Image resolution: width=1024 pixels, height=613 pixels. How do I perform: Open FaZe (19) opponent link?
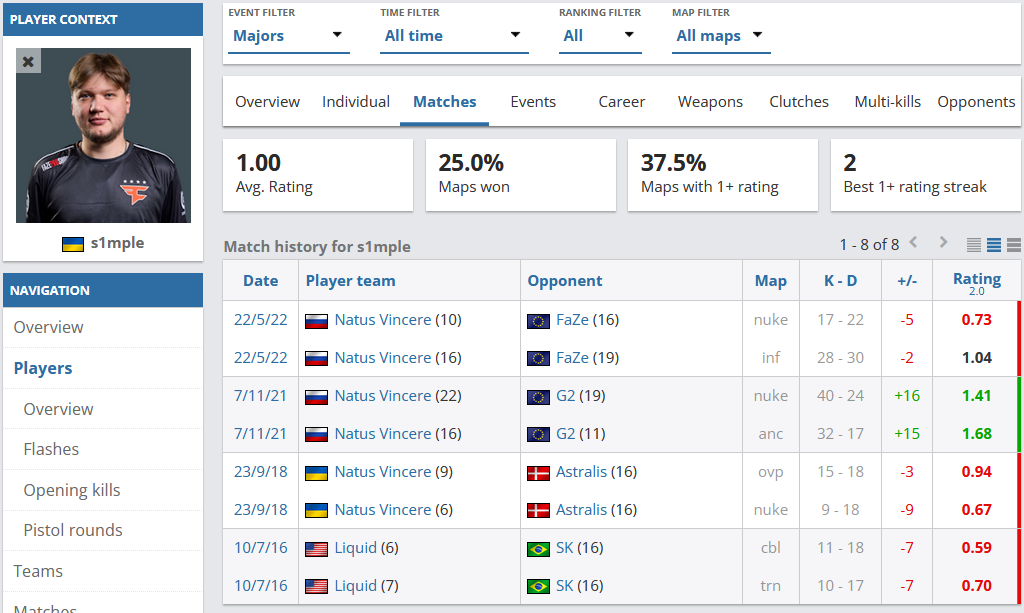click(572, 358)
